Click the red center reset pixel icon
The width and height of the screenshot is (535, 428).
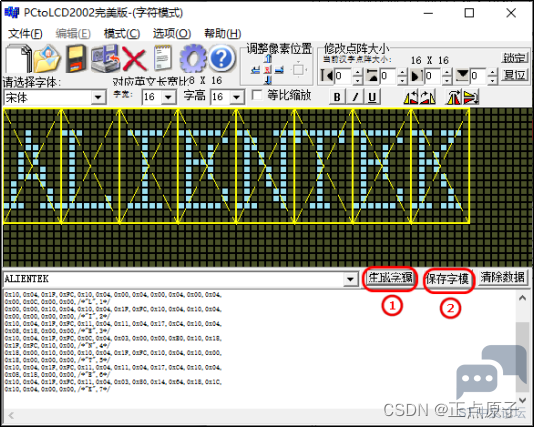point(268,70)
